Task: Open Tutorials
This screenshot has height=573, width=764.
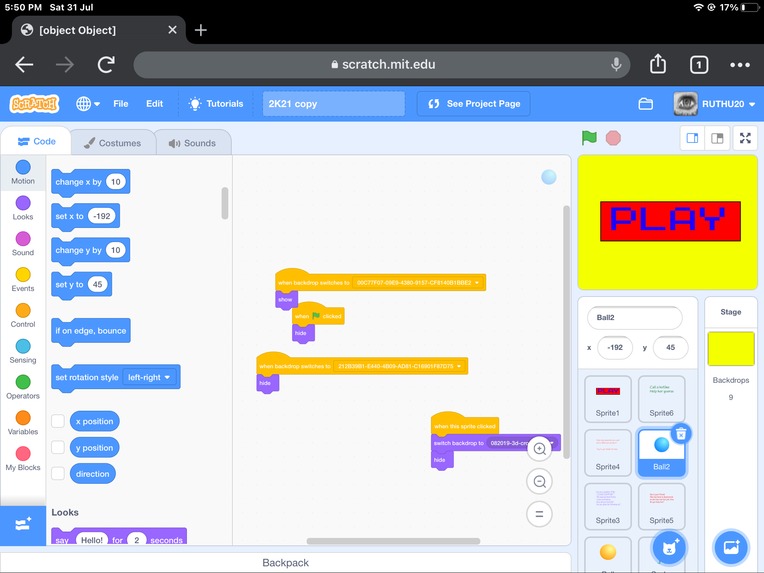Action: pyautogui.click(x=216, y=103)
